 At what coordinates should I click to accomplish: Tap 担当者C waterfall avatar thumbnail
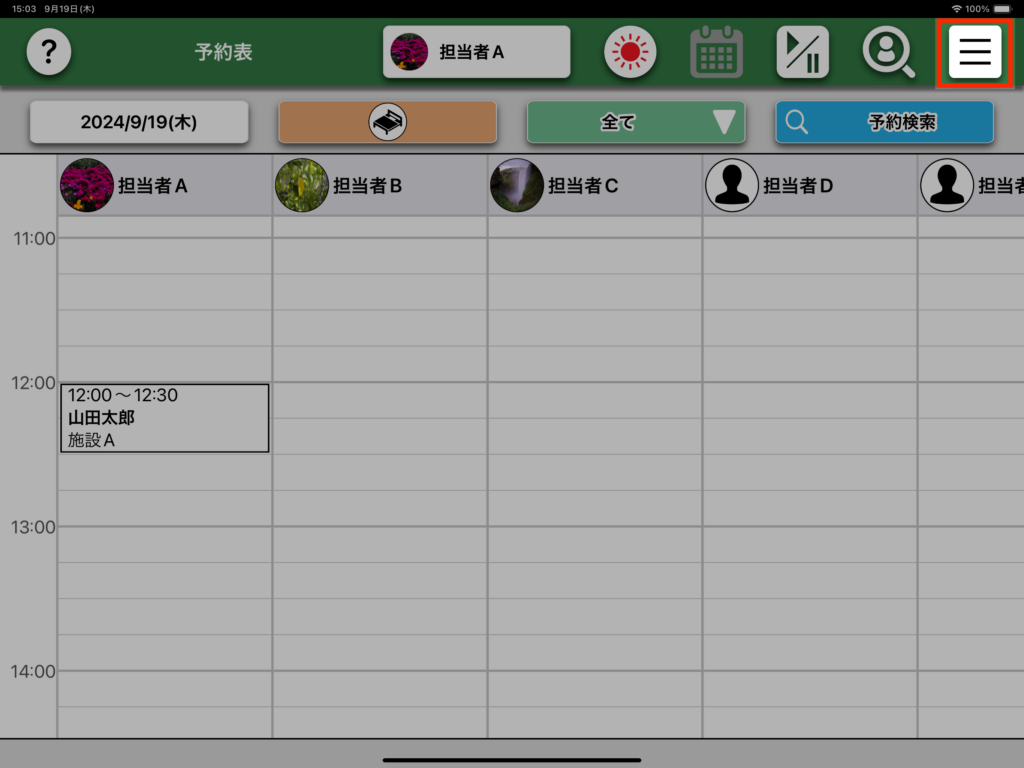(x=517, y=185)
